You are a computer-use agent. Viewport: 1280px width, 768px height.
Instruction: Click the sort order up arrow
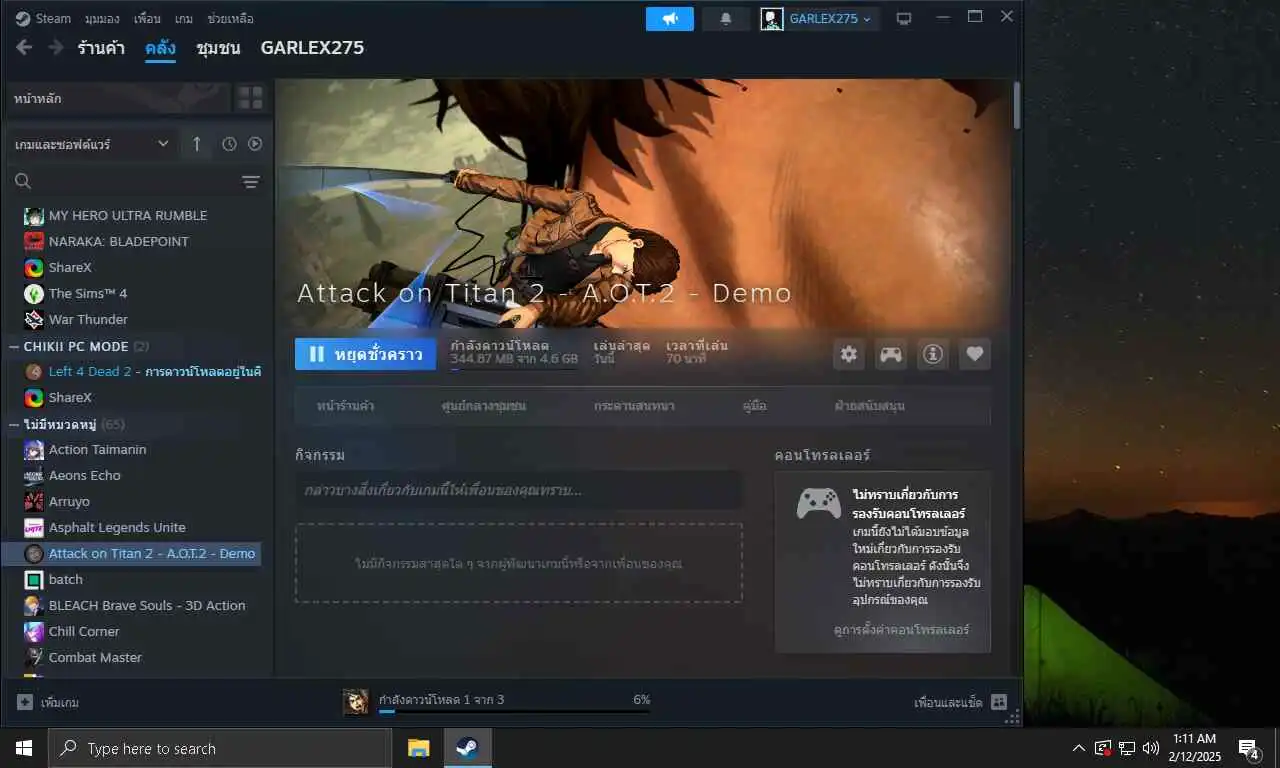pyautogui.click(x=196, y=144)
